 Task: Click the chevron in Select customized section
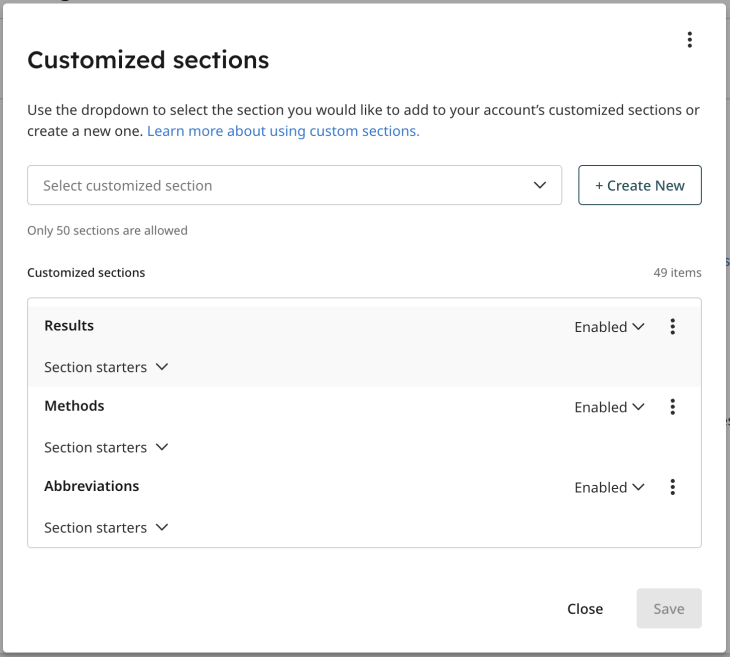click(x=540, y=185)
